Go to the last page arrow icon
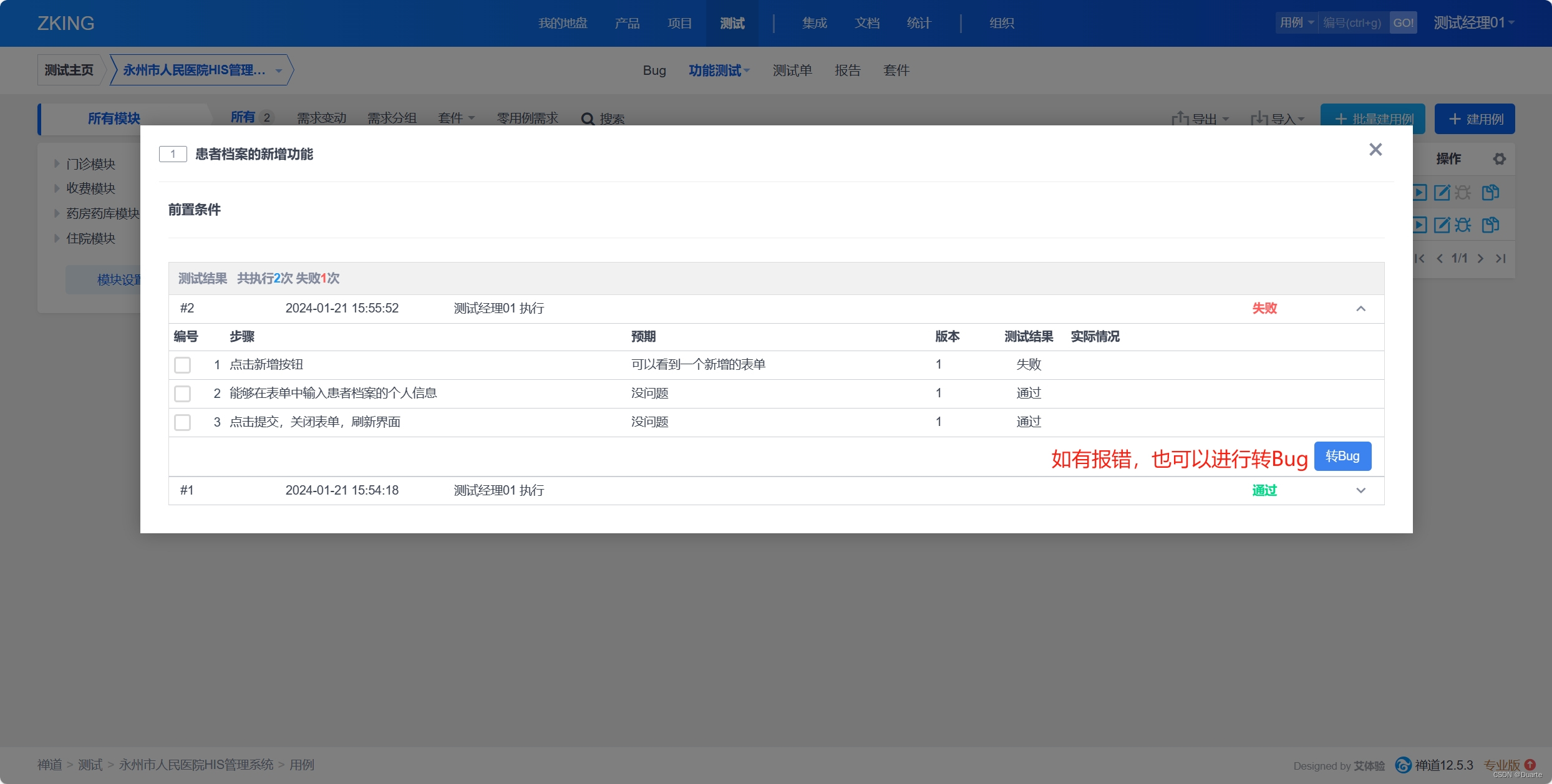The image size is (1552, 784). pyautogui.click(x=1501, y=258)
